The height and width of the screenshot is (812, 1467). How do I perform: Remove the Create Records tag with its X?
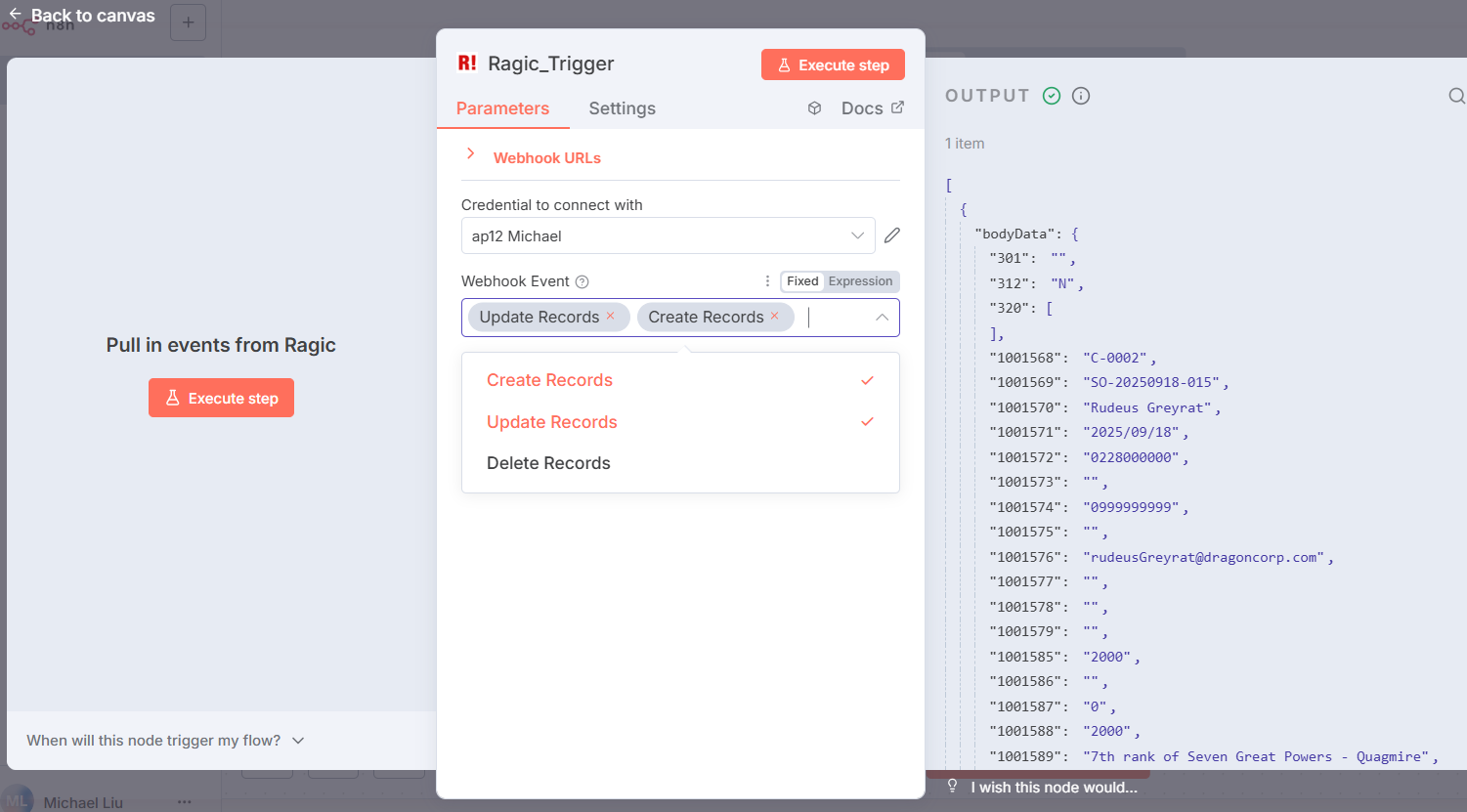pos(775,316)
